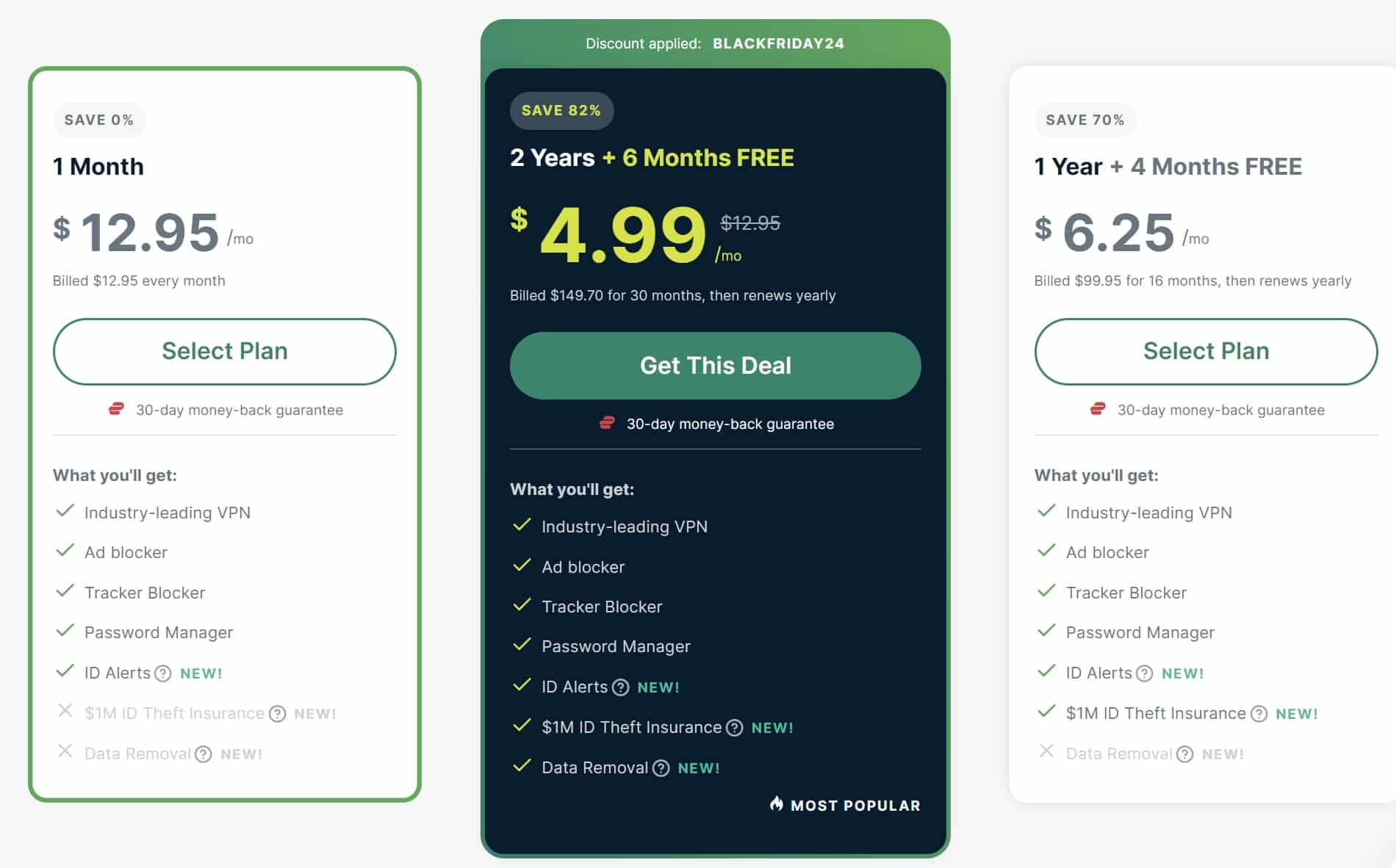Click the Data Removal question mark in the 1 Year plan
Image resolution: width=1396 pixels, height=868 pixels.
click(x=1185, y=754)
